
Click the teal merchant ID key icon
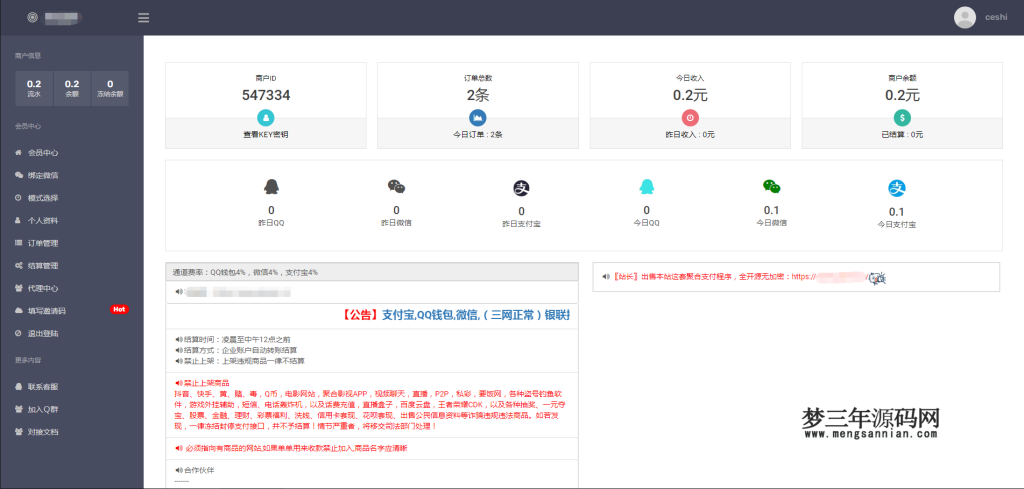266,118
